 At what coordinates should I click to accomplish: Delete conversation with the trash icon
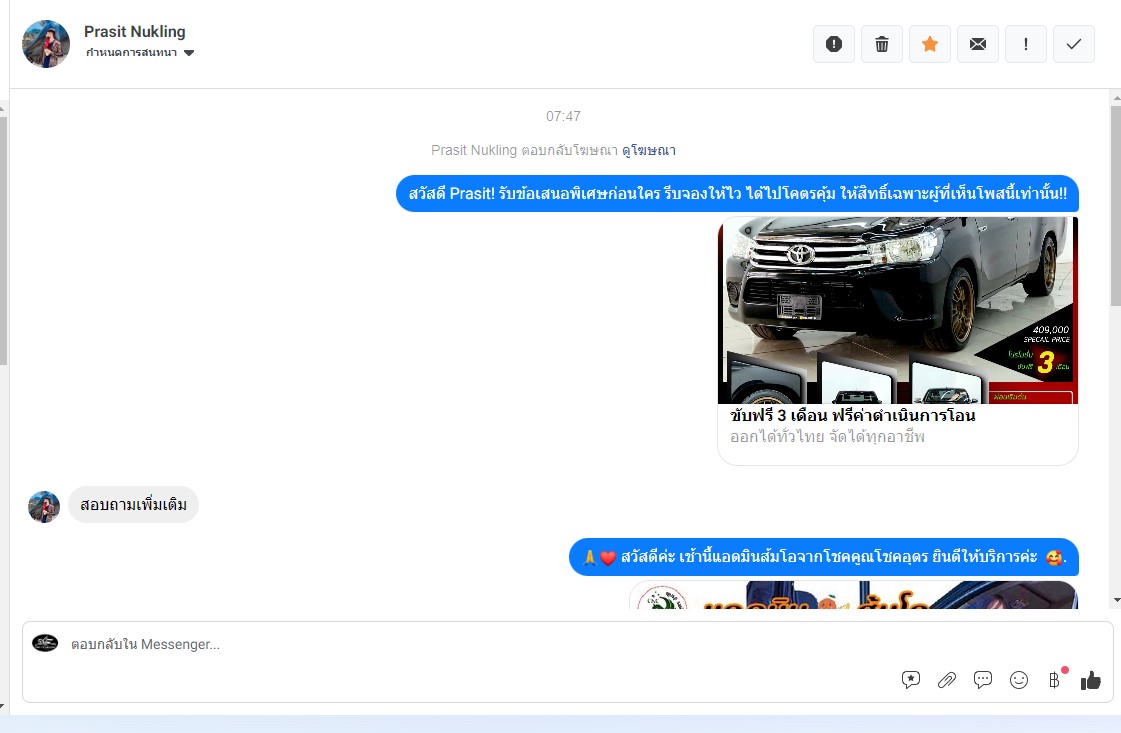882,44
